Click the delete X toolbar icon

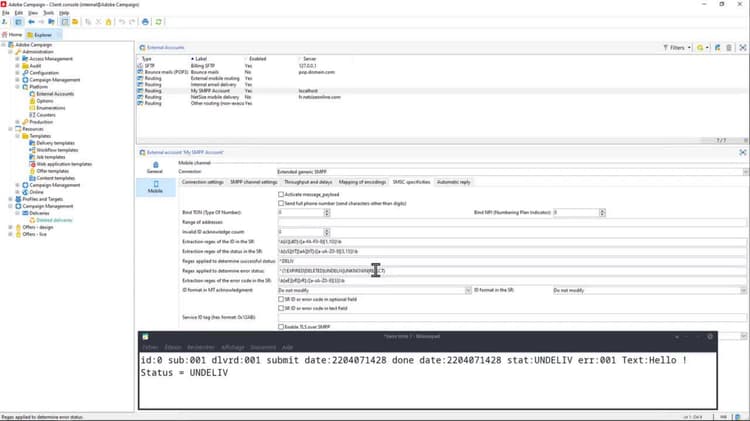[99, 22]
